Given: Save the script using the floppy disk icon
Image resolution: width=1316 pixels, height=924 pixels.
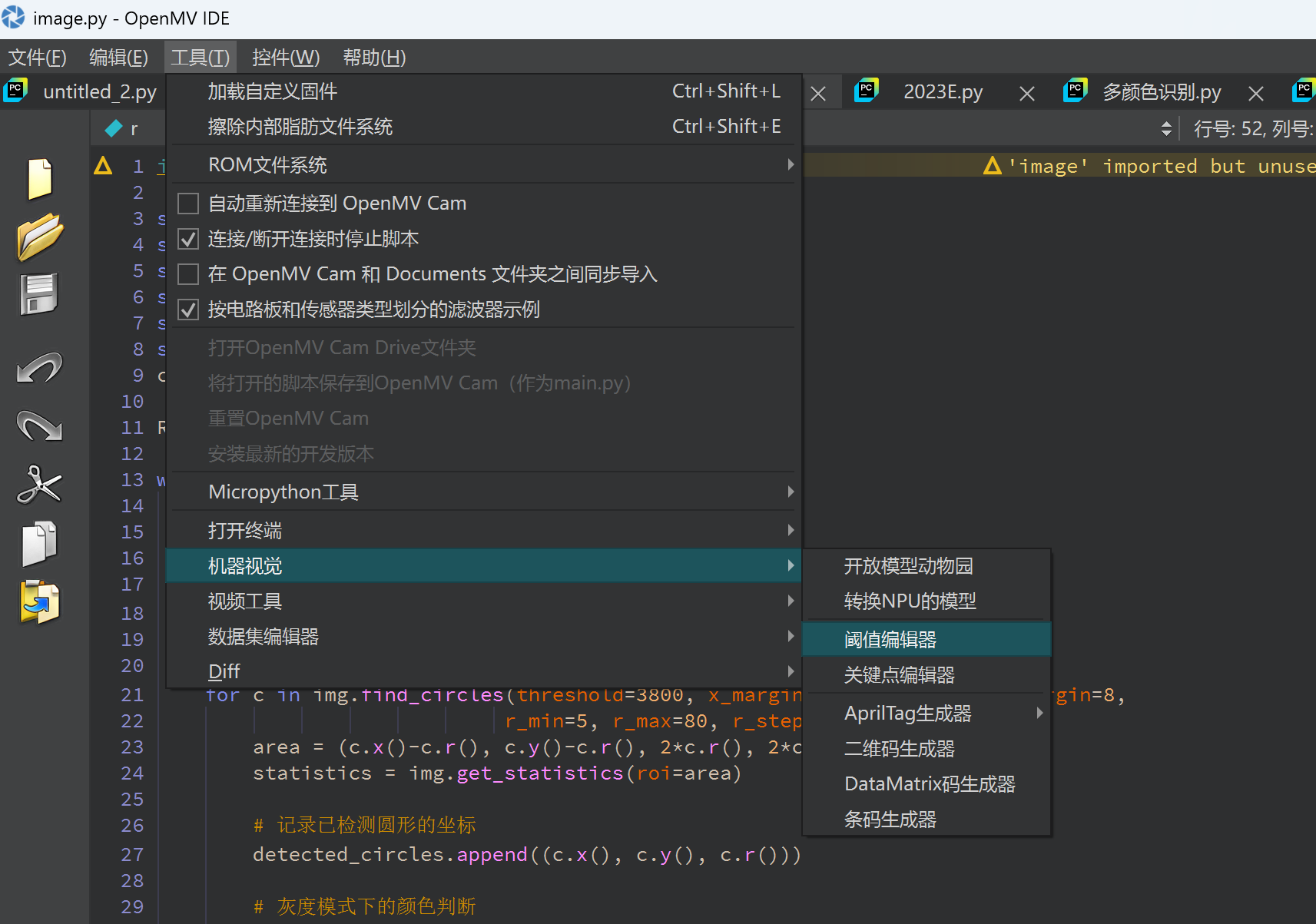Looking at the screenshot, I should [39, 294].
